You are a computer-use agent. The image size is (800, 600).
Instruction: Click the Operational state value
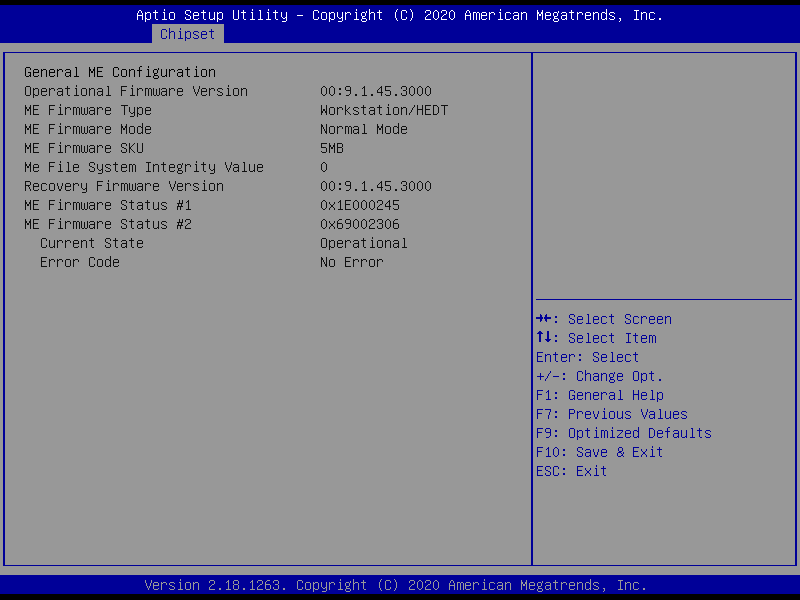pyautogui.click(x=364, y=243)
